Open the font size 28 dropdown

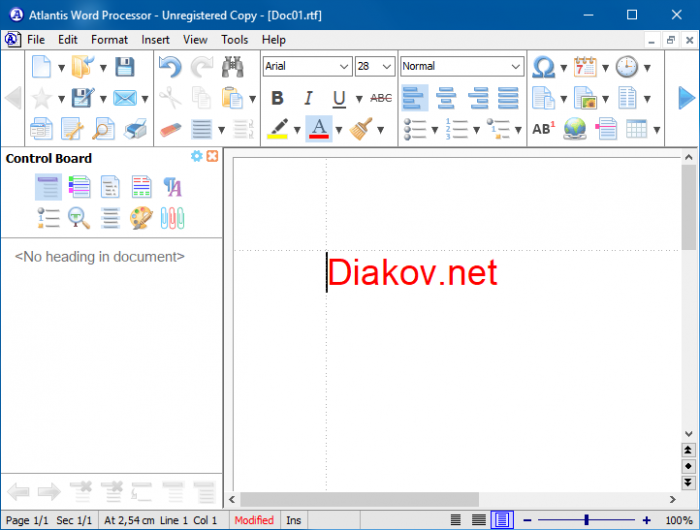(387, 67)
